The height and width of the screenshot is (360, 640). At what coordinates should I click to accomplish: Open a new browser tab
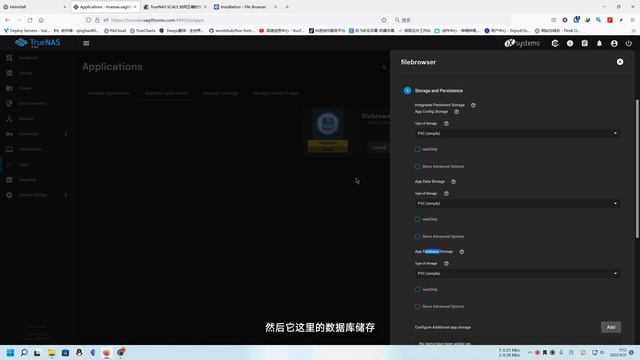click(x=287, y=7)
